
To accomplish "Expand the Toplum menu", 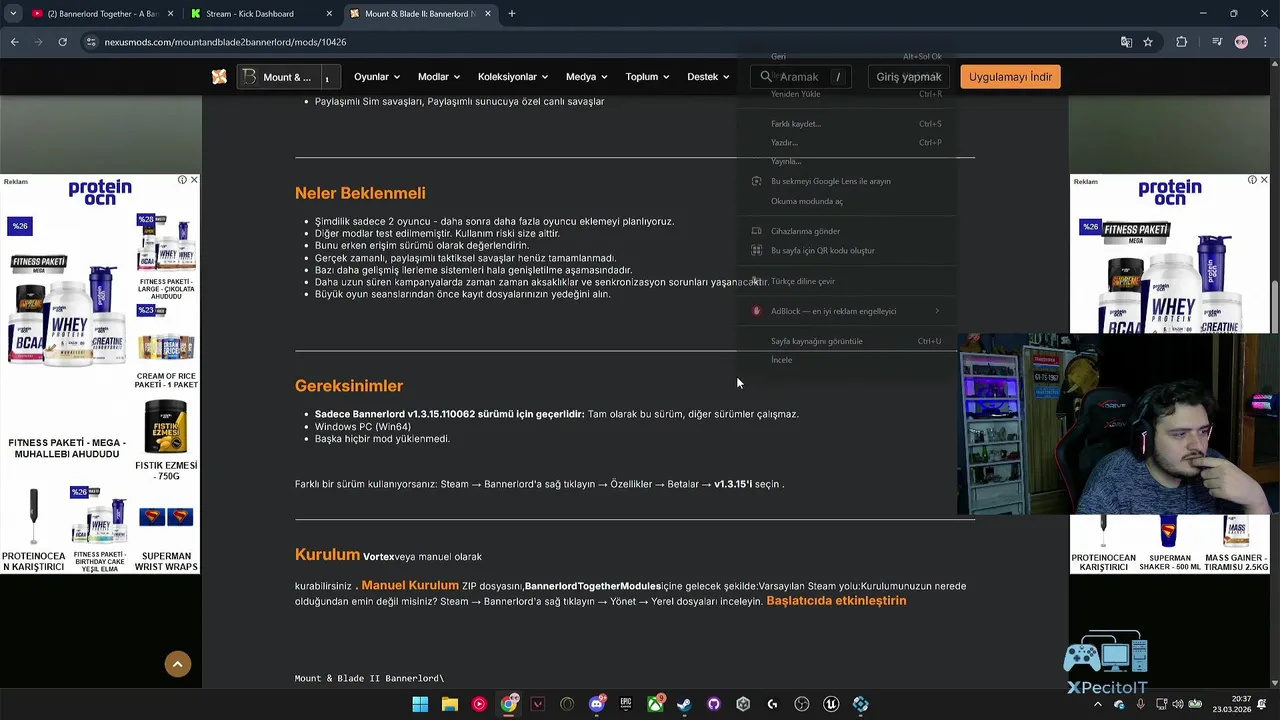I will click(x=648, y=77).
